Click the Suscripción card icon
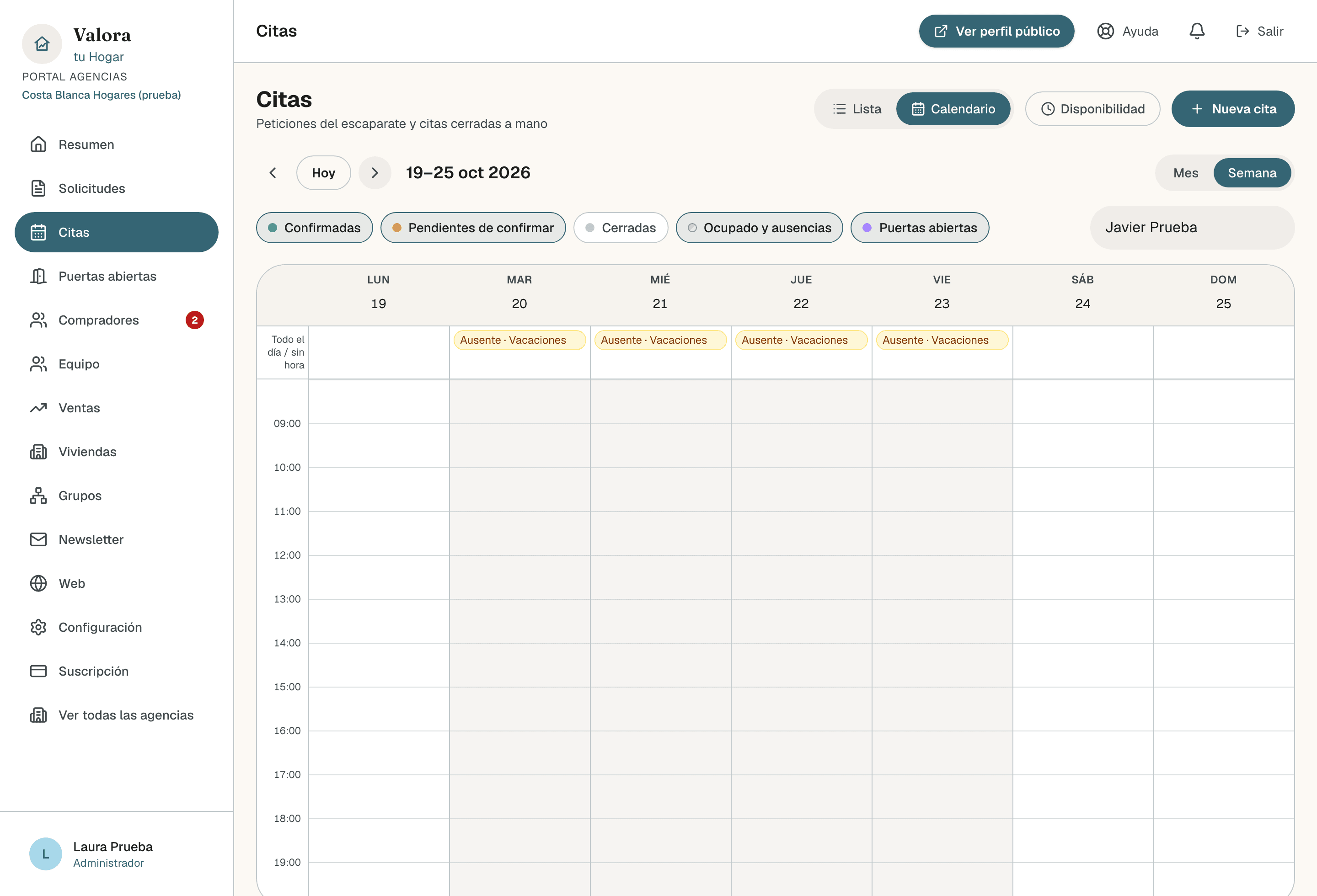This screenshot has width=1317, height=896. (x=38, y=671)
